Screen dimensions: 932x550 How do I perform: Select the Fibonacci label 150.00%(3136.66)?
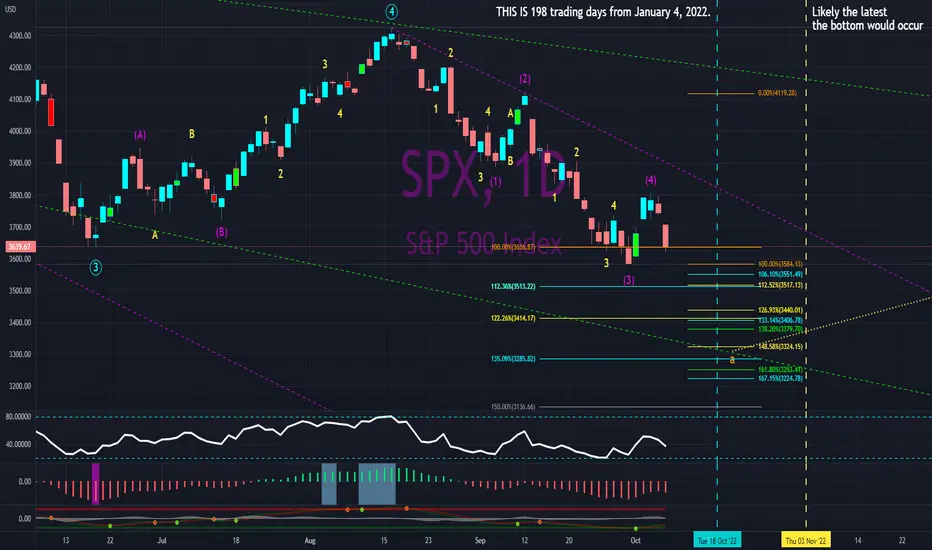pyautogui.click(x=513, y=407)
